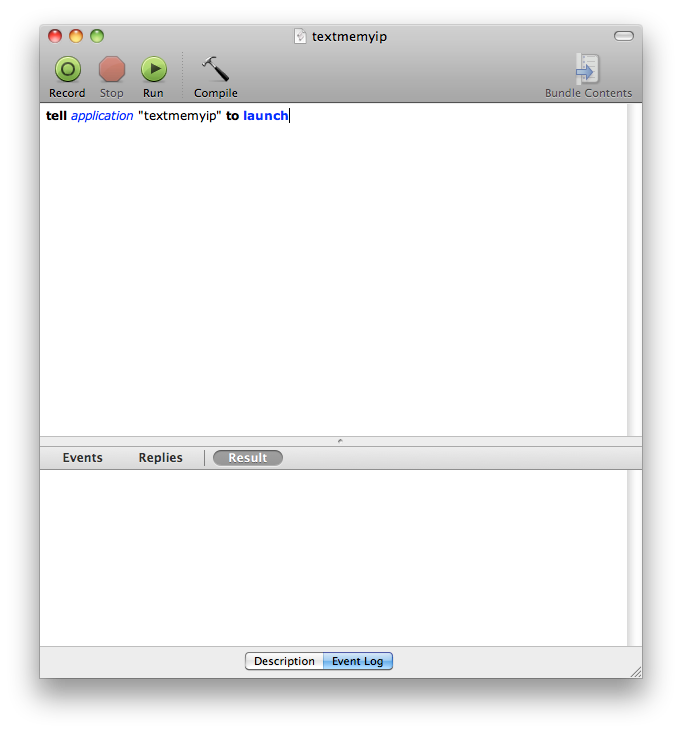Run the script with the play icon

(154, 70)
